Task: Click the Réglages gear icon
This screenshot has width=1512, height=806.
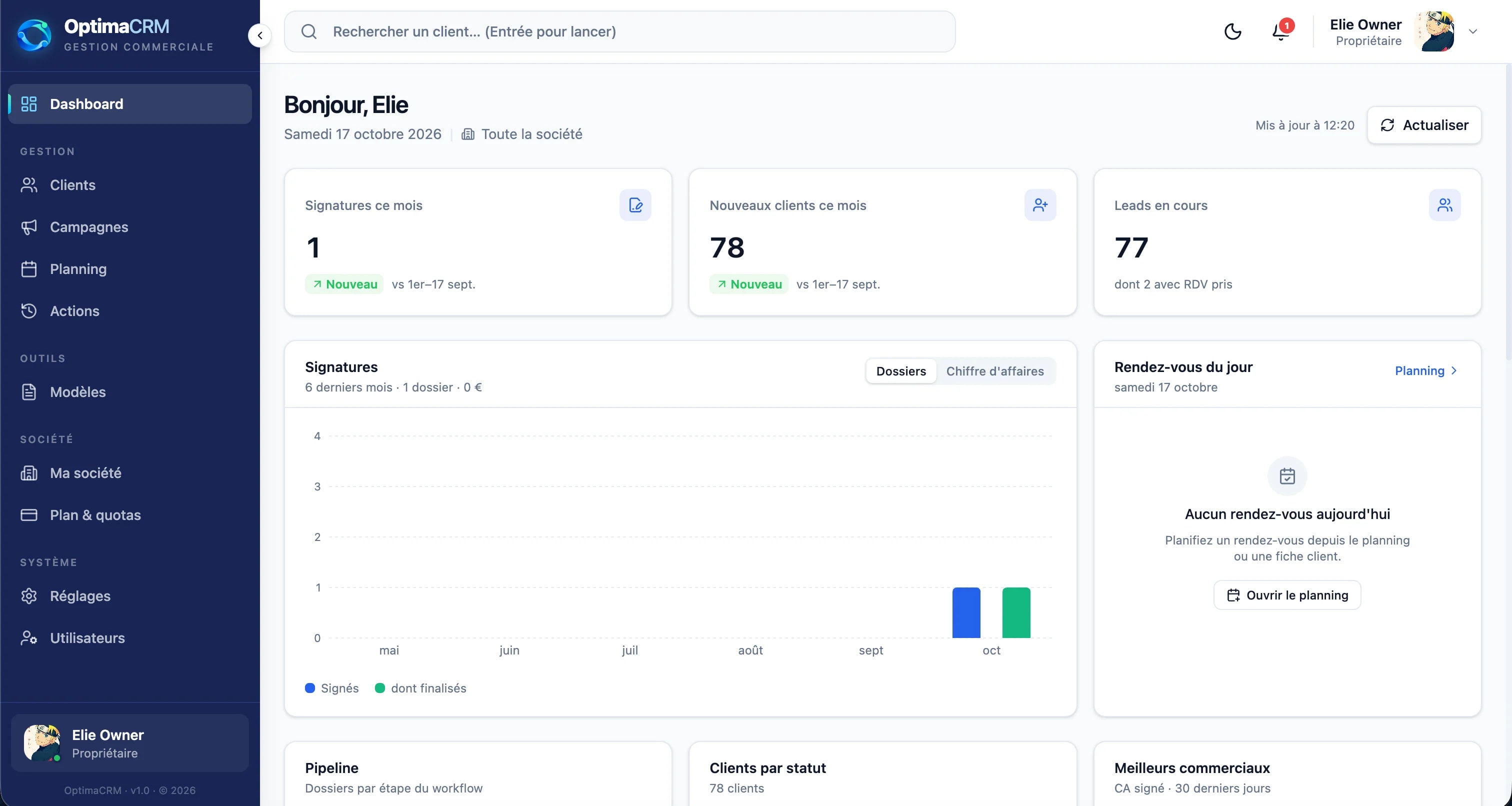Action: coord(29,596)
